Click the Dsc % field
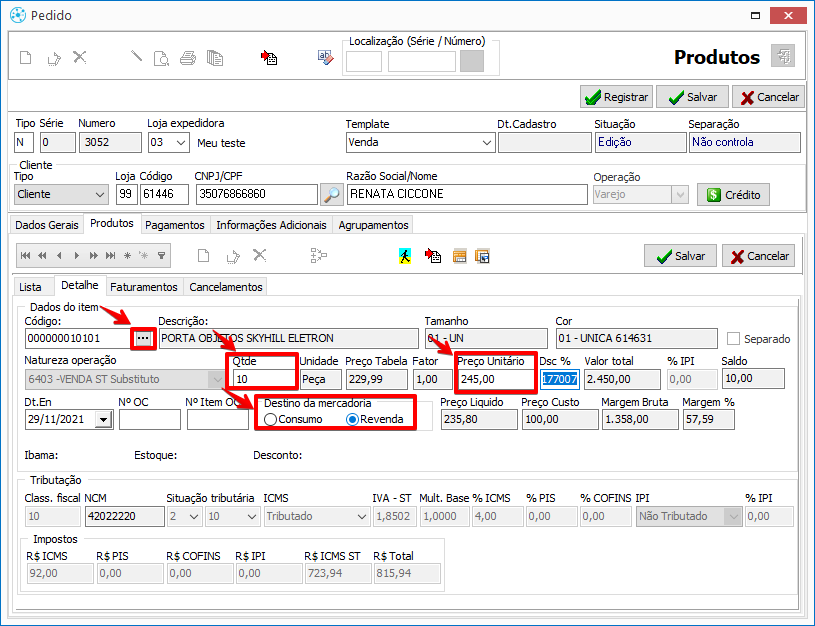Image resolution: width=815 pixels, height=626 pixels. (559, 380)
